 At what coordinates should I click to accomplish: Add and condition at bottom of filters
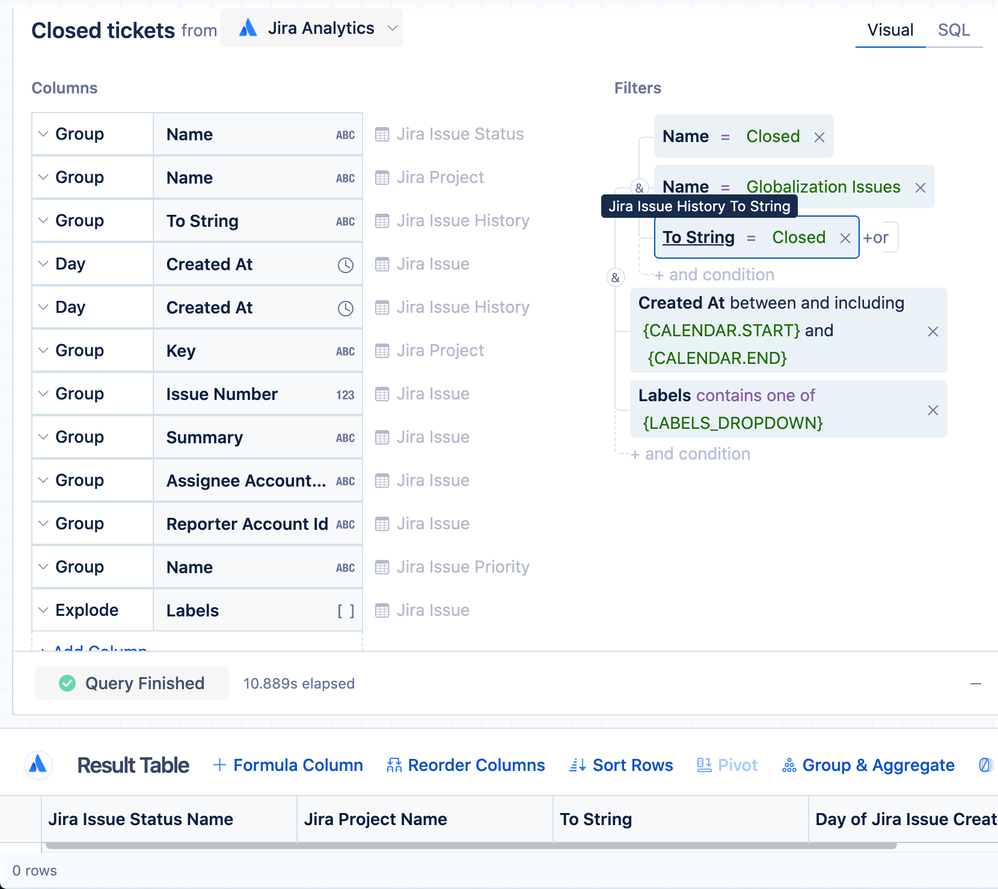click(691, 454)
